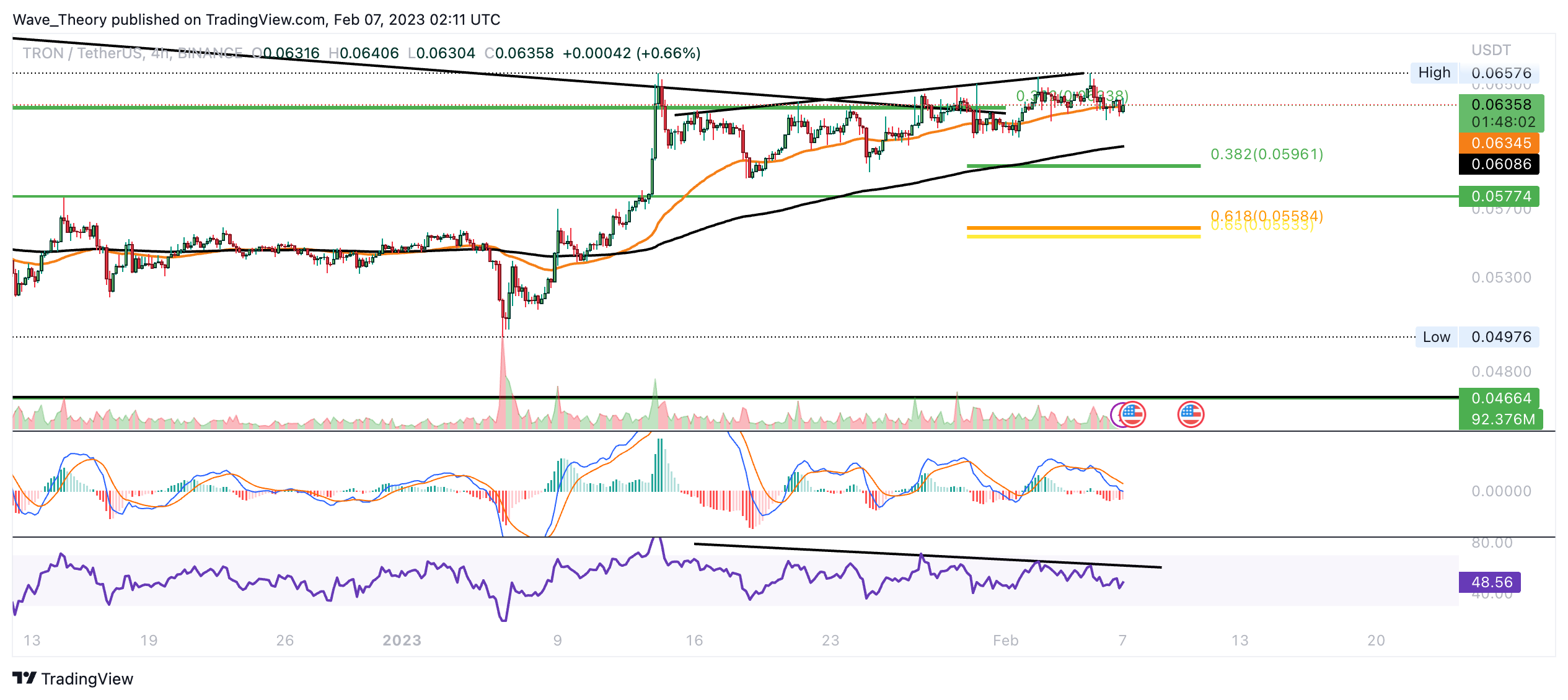Click the green current price tag 0.06358
Viewport: 1568px width, 700px height.
[x=1500, y=105]
